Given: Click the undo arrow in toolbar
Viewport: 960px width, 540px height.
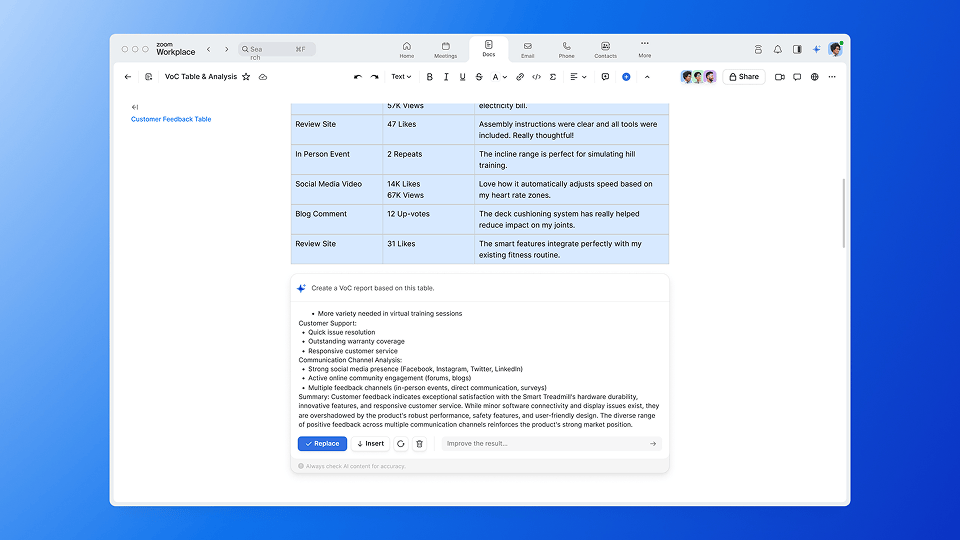Looking at the screenshot, I should pyautogui.click(x=358, y=77).
